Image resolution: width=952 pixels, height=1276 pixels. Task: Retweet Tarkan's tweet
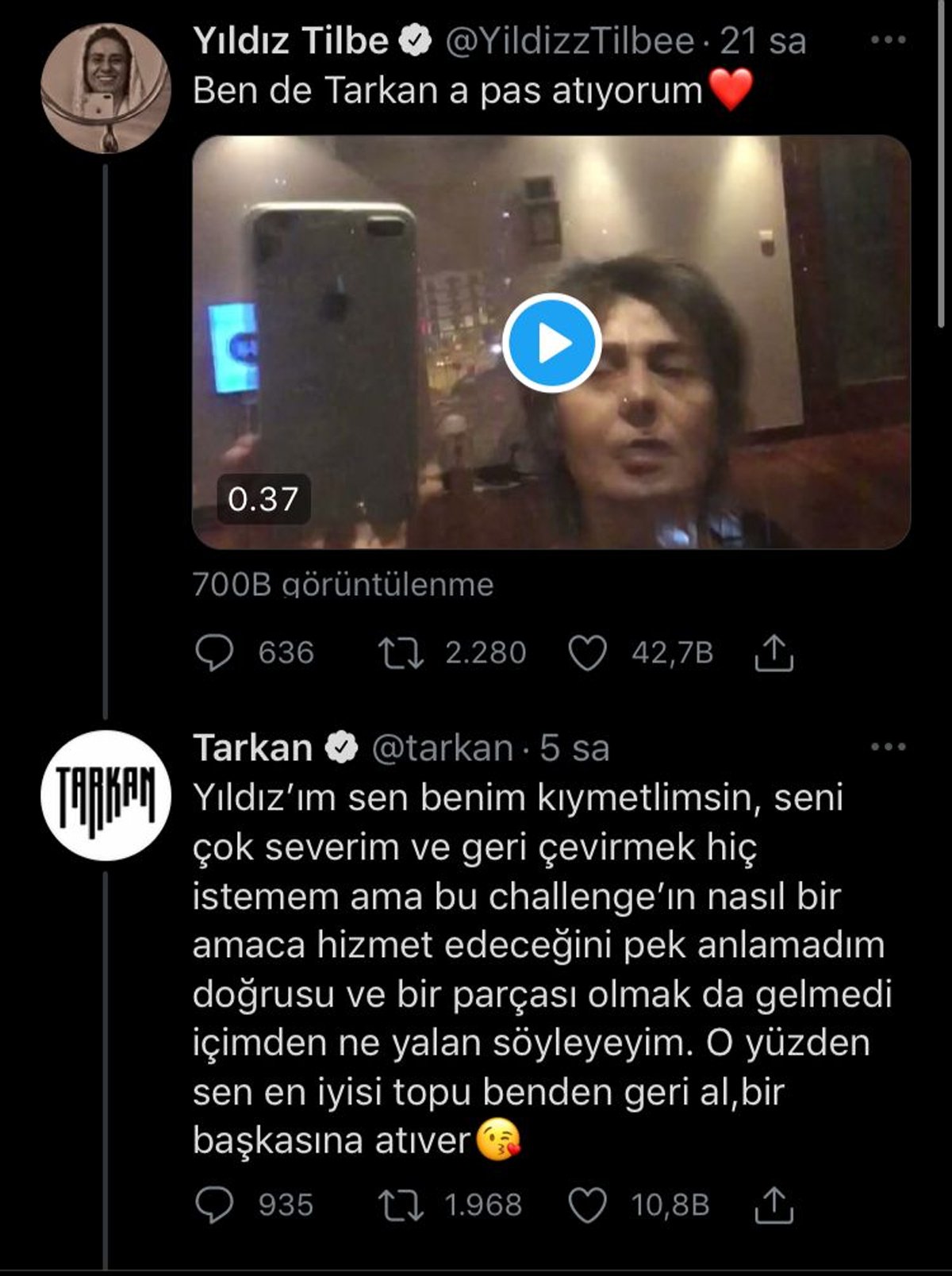click(x=401, y=1205)
